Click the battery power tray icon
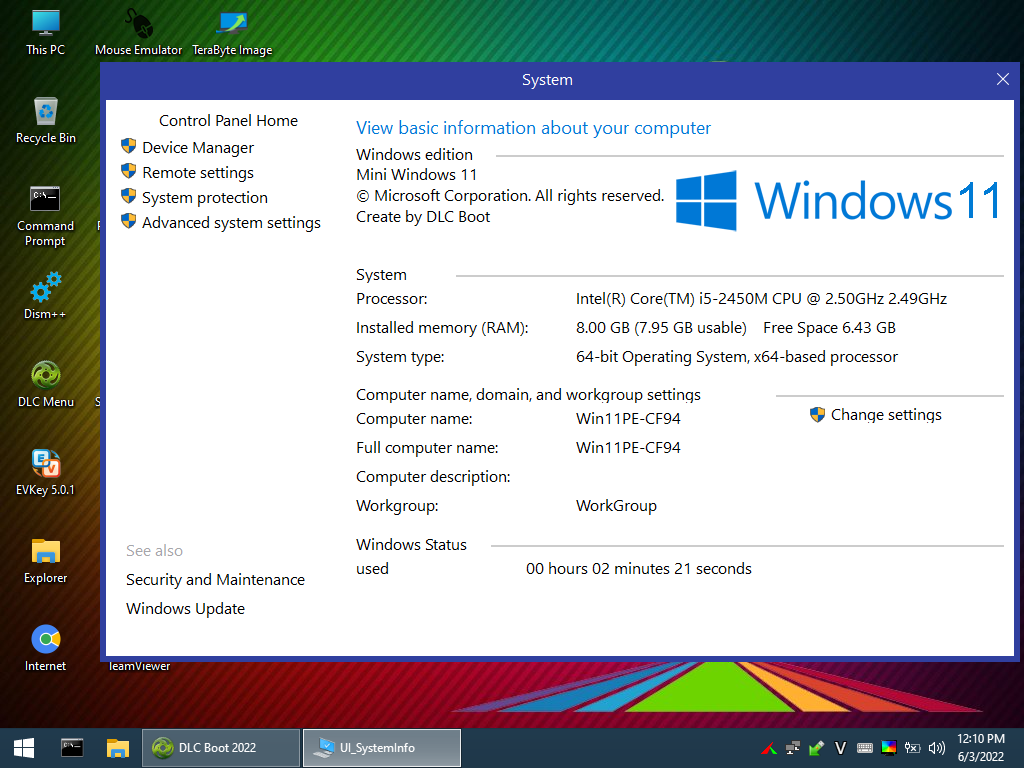Screen dimensions: 1024x768 click(x=912, y=748)
